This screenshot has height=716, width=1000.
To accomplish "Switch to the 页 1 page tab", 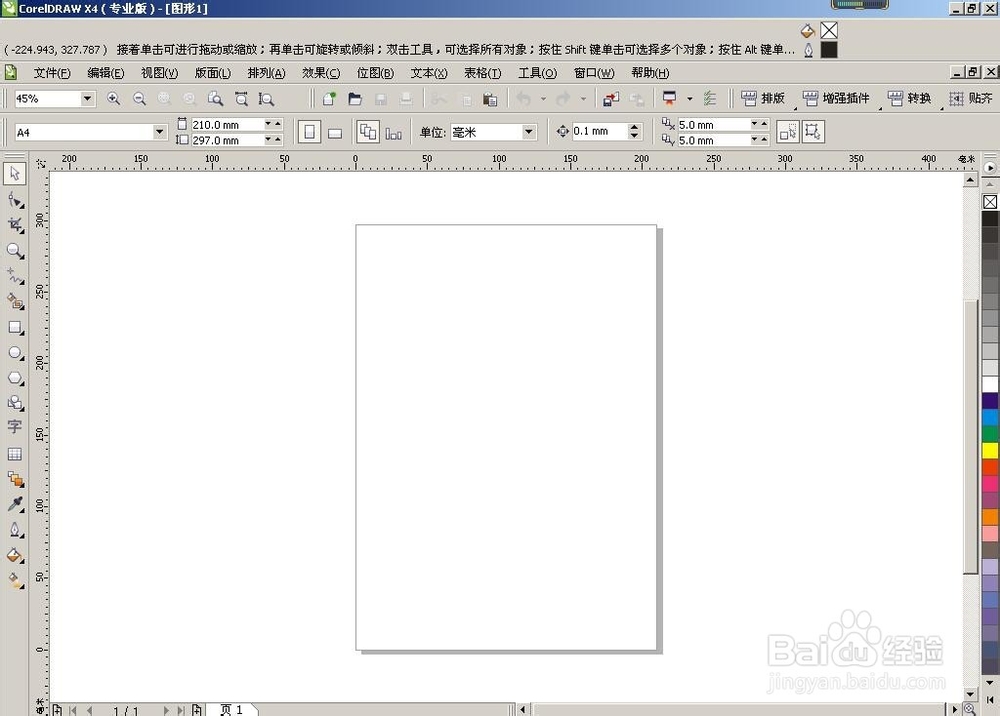I will tap(232, 709).
